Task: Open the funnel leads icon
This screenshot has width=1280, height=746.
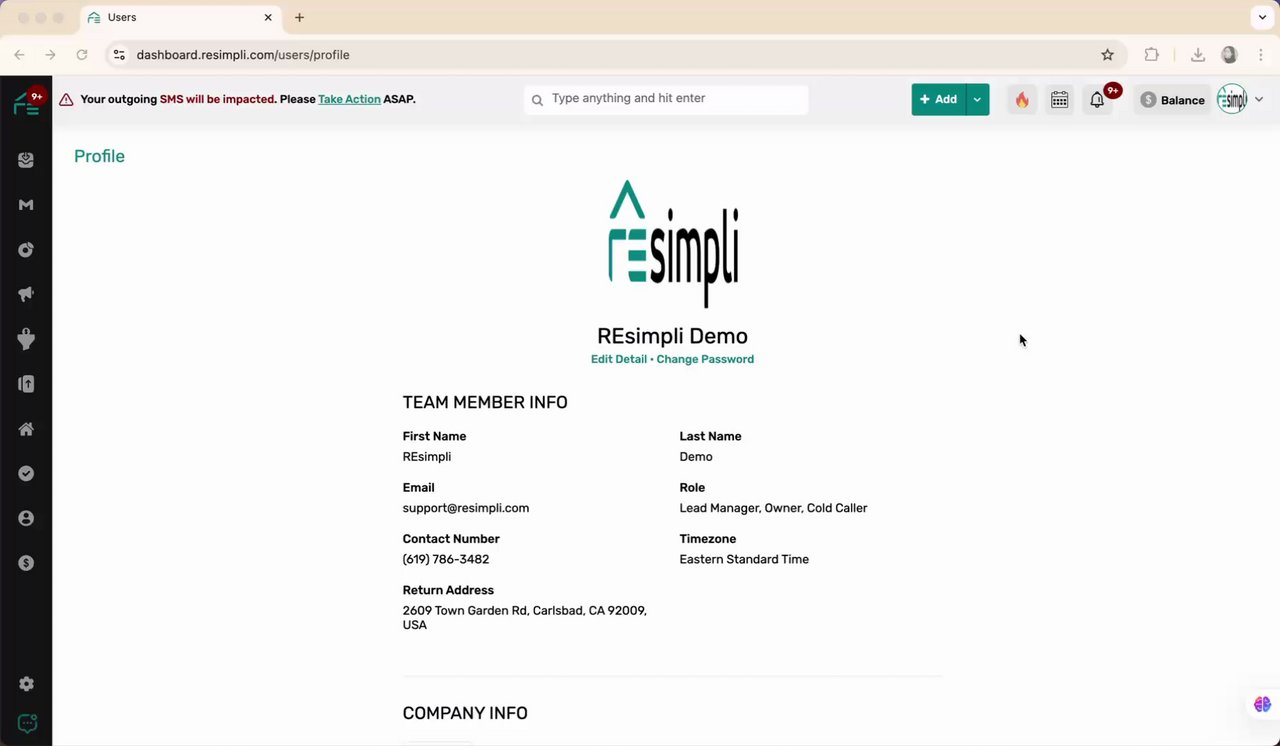Action: pyautogui.click(x=26, y=339)
